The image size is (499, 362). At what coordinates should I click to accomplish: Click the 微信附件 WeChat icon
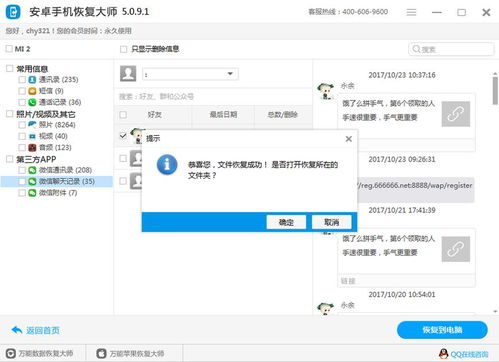coord(32,193)
